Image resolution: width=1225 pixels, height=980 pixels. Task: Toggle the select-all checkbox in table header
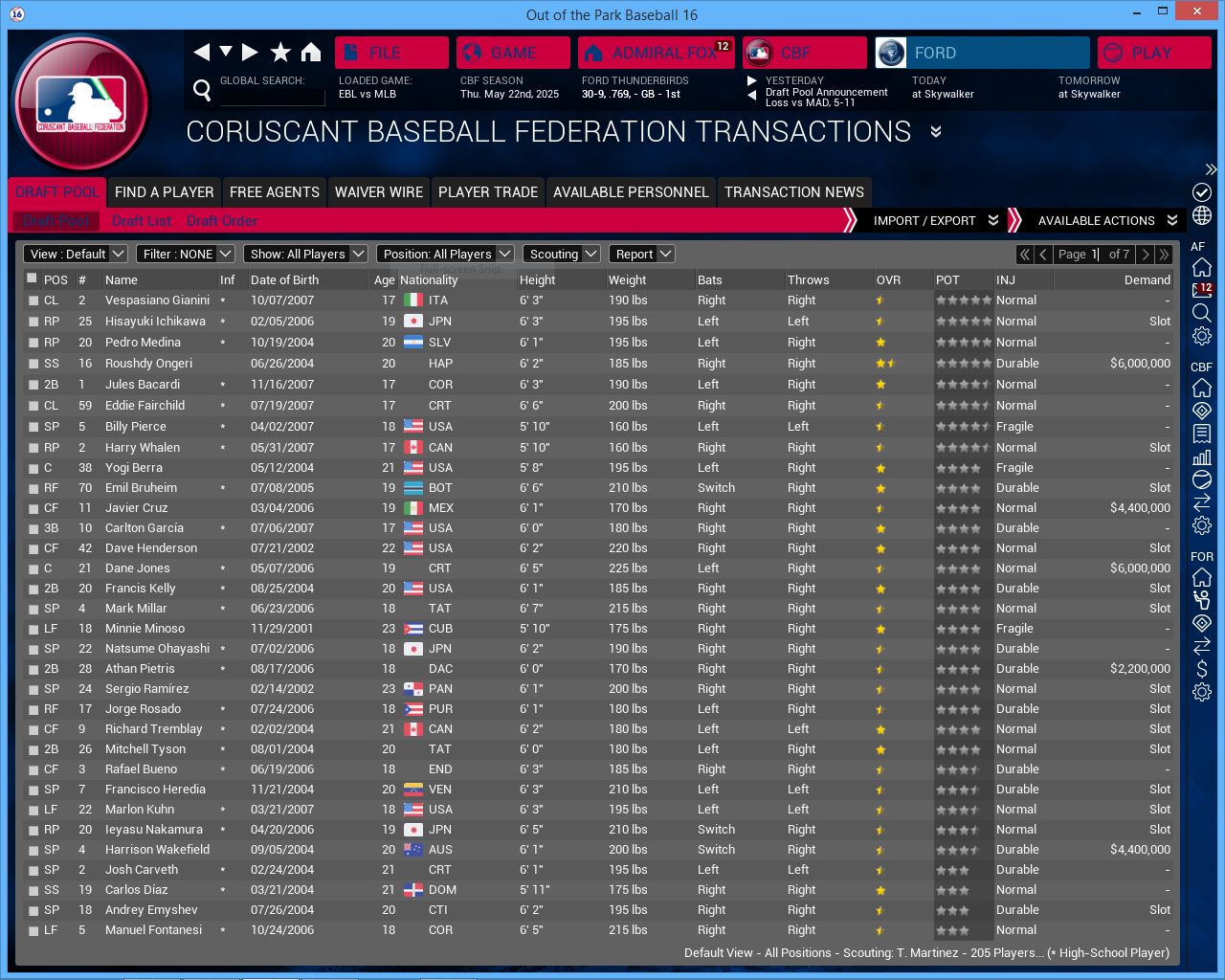33,278
